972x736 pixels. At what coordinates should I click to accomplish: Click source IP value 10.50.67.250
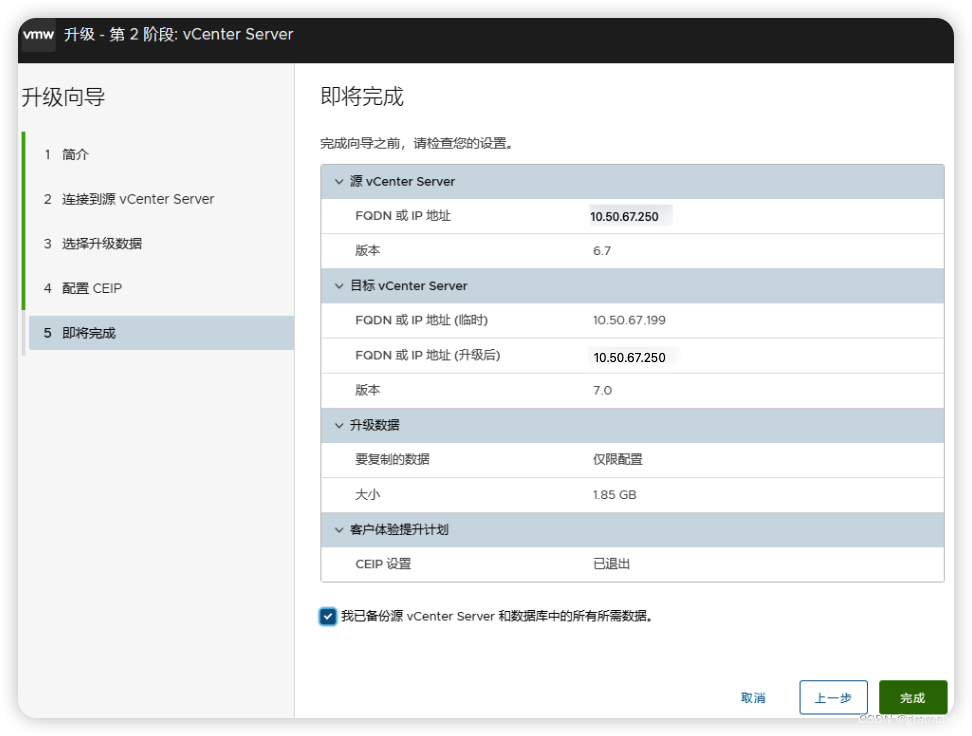point(624,216)
